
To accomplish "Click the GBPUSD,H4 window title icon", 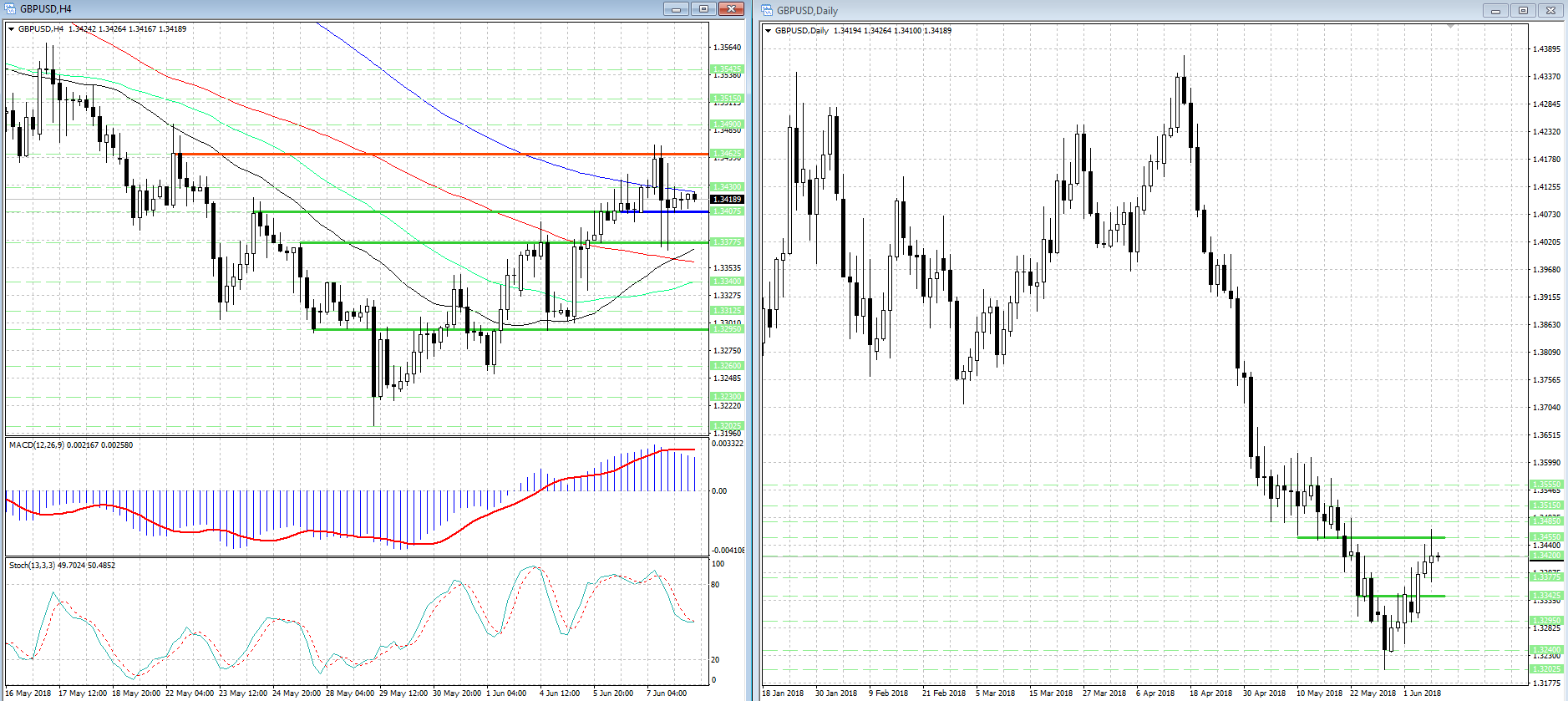I will coord(10,8).
